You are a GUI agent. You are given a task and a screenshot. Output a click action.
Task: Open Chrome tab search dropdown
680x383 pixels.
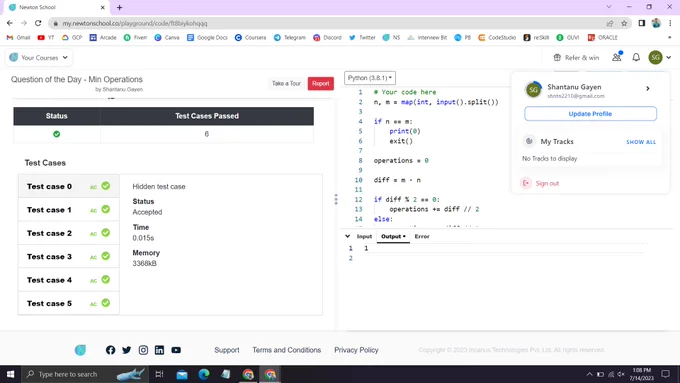click(x=609, y=7)
